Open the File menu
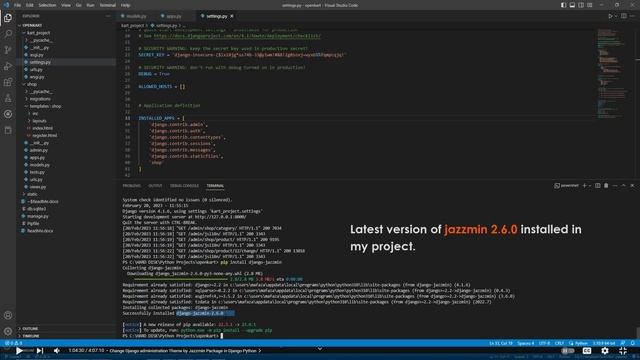The image size is (640, 360). point(18,5)
